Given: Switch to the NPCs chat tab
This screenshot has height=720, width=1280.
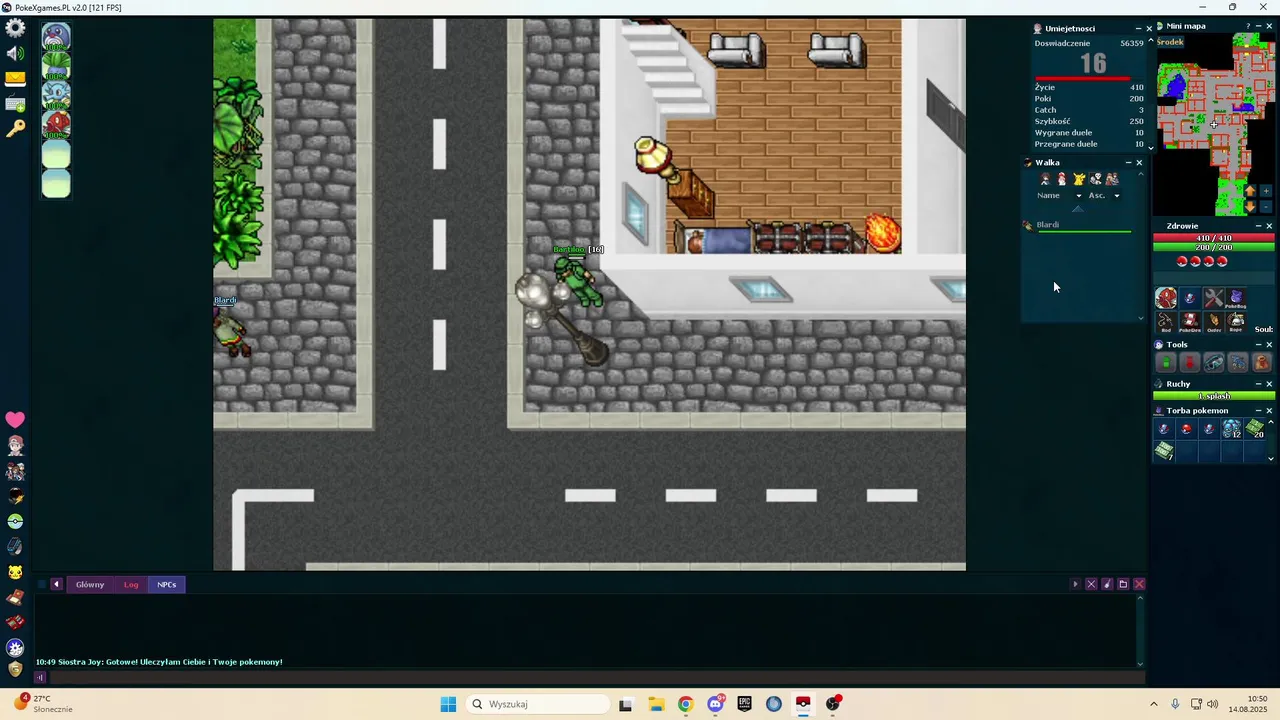Looking at the screenshot, I should [166, 584].
